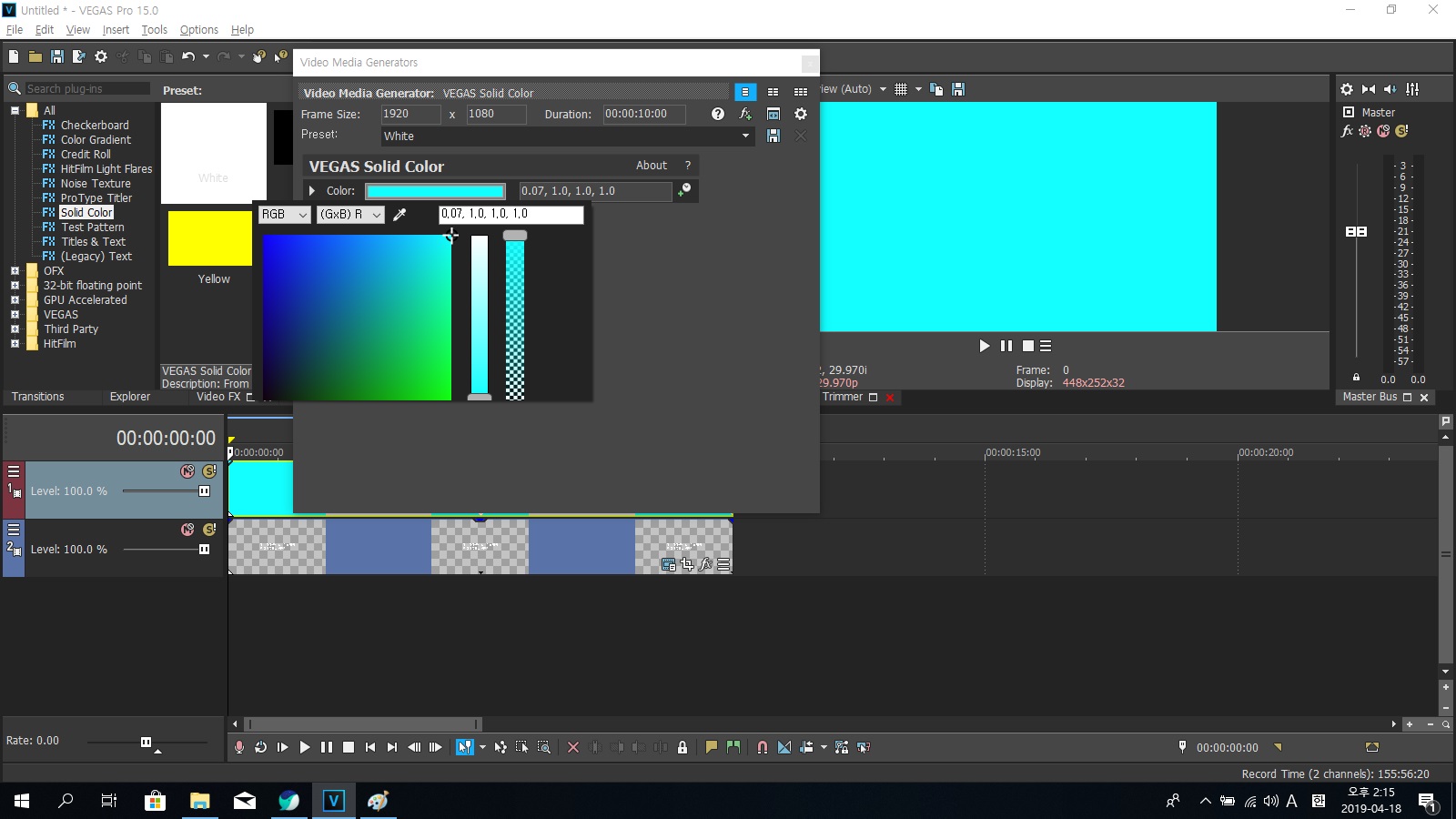
Task: Toggle Loop Playback button
Action: pyautogui.click(x=261, y=747)
